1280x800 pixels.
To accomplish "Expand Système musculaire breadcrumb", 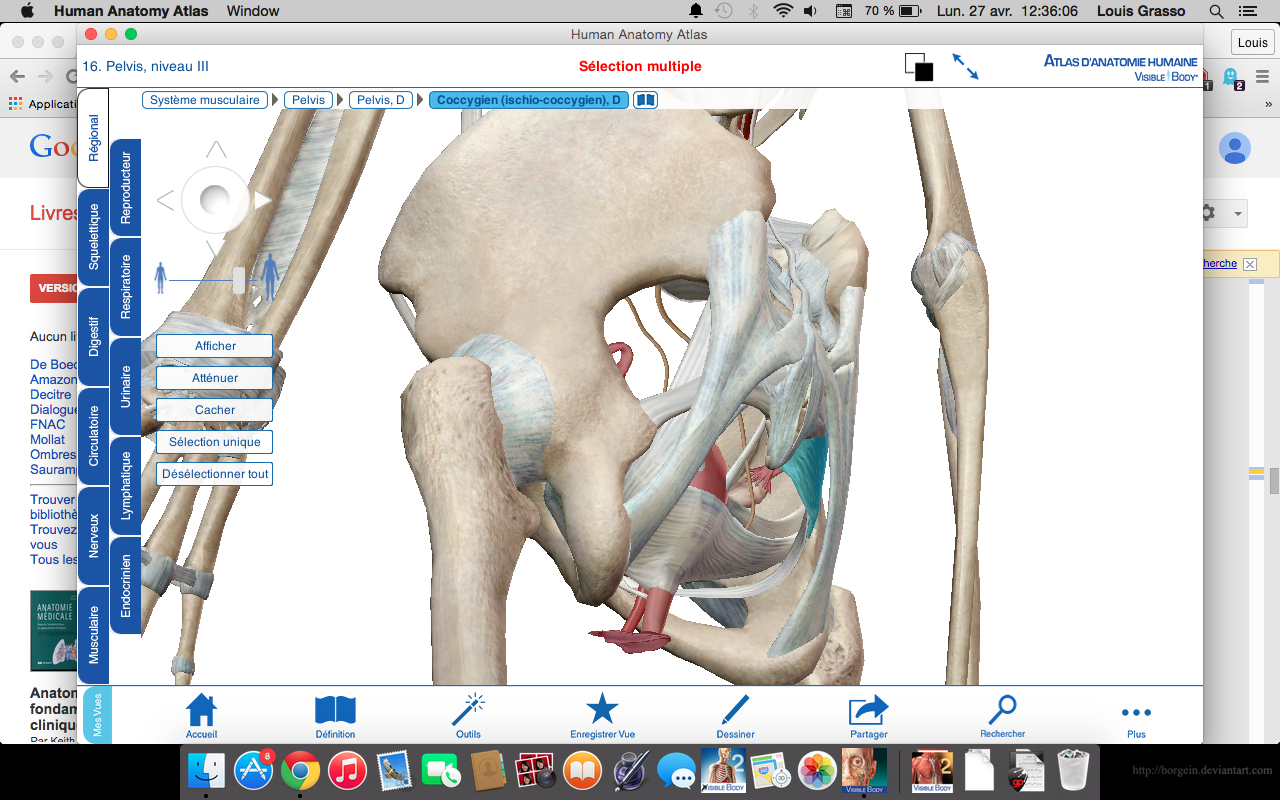I will pos(205,100).
